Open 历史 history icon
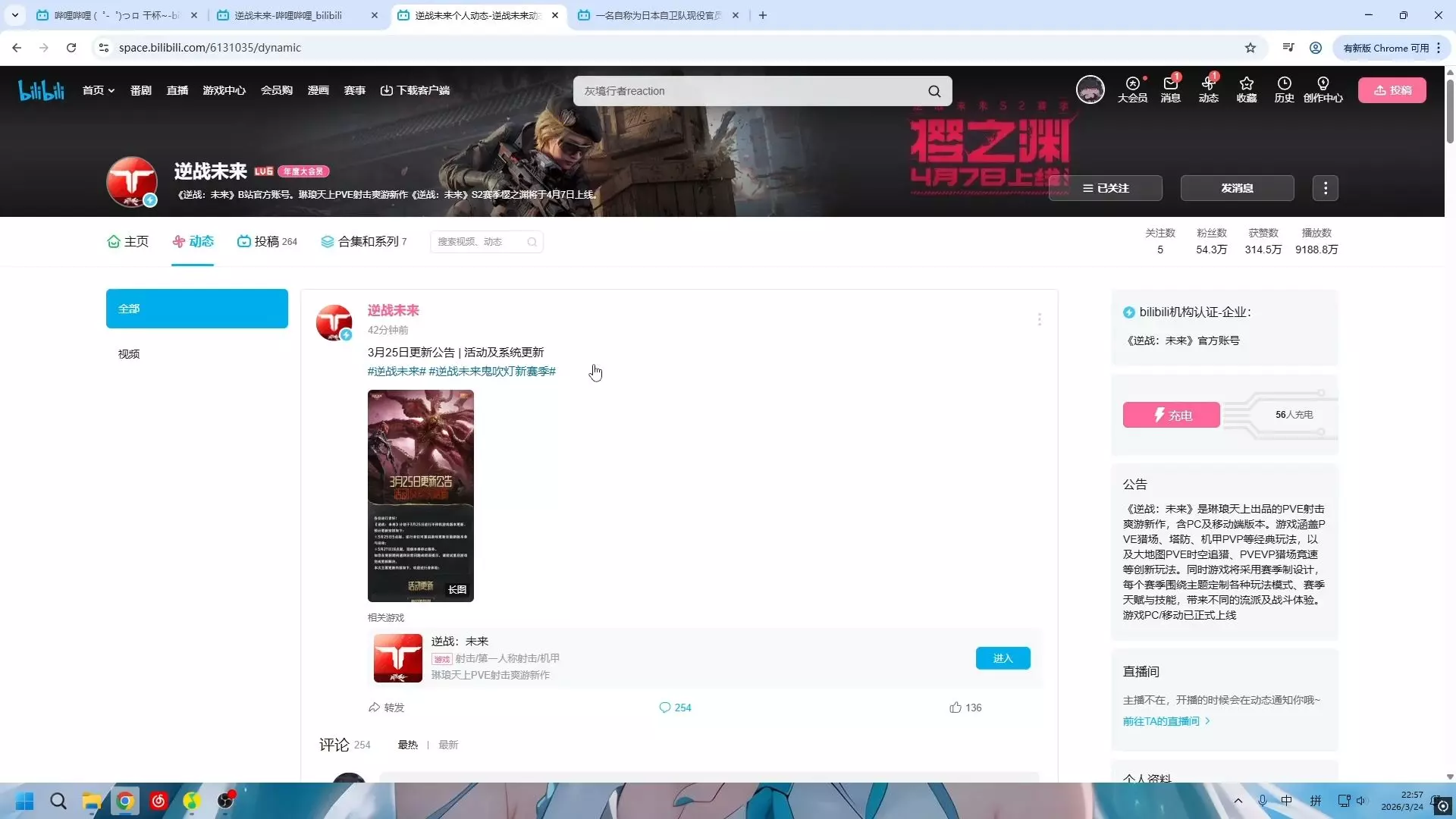This screenshot has height=819, width=1456. tap(1285, 89)
